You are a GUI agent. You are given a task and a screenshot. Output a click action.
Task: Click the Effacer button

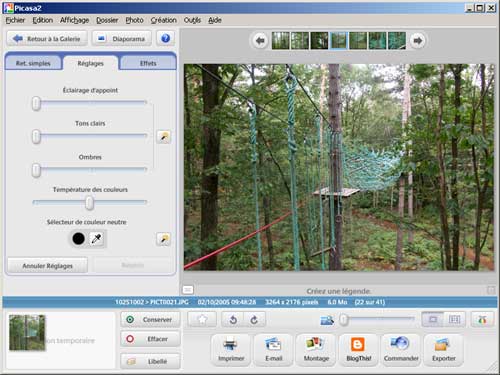coord(150,339)
